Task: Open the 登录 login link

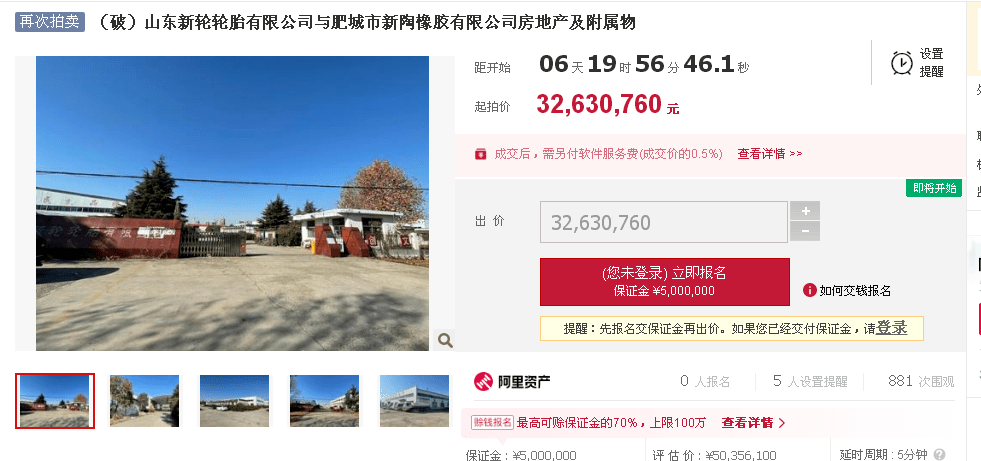Action: tap(891, 328)
